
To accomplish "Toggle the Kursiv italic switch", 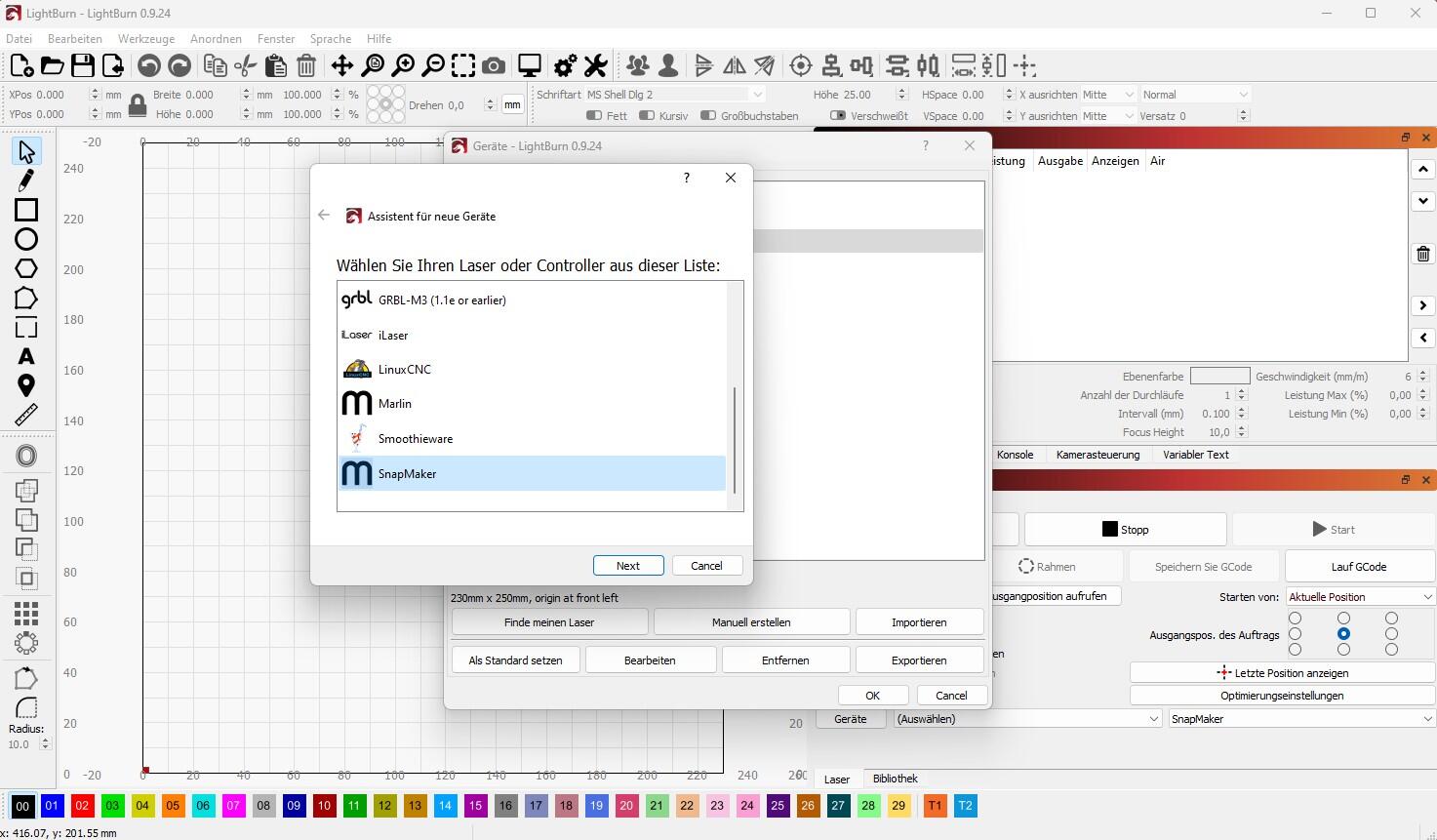I will click(x=646, y=116).
